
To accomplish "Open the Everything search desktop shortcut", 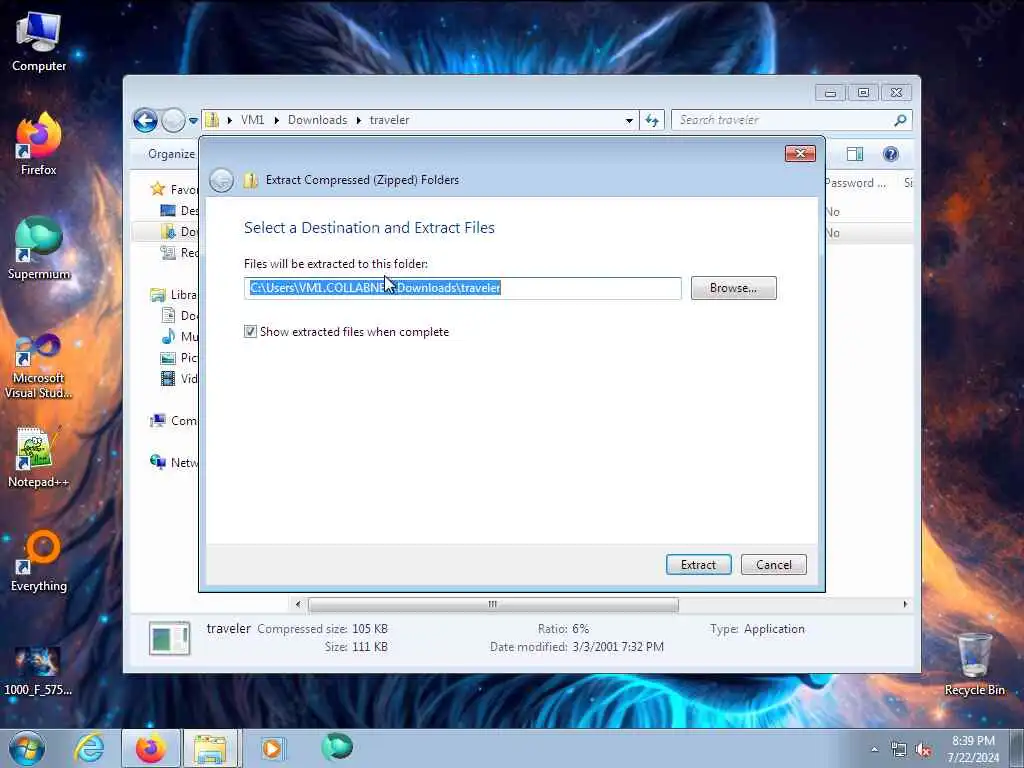I will click(x=39, y=561).
